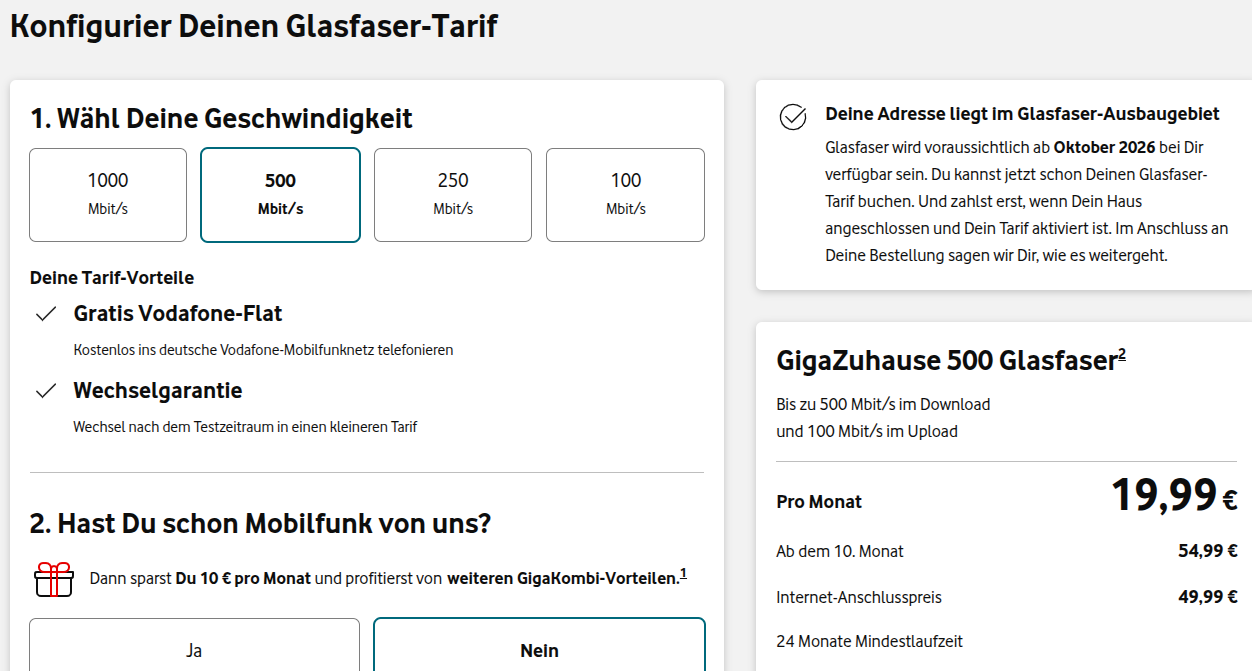
Task: Click '1. Wähl Deine Geschwindigkeit' heading
Action: [x=221, y=118]
